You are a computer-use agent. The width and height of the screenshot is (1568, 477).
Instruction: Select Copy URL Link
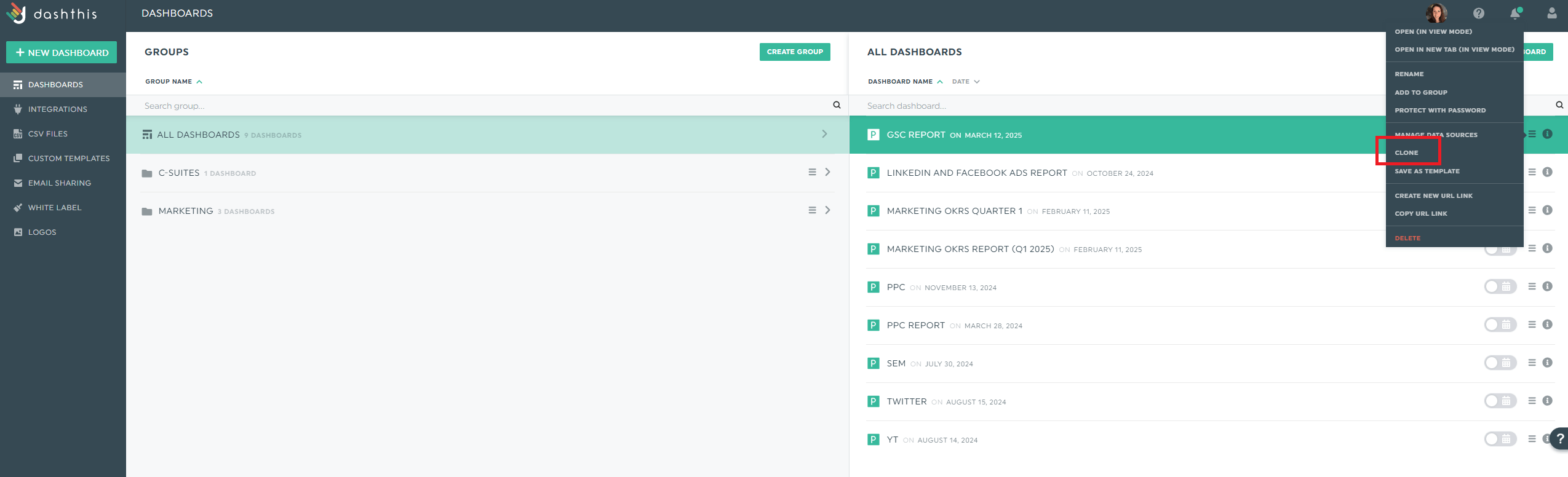pos(1421,214)
